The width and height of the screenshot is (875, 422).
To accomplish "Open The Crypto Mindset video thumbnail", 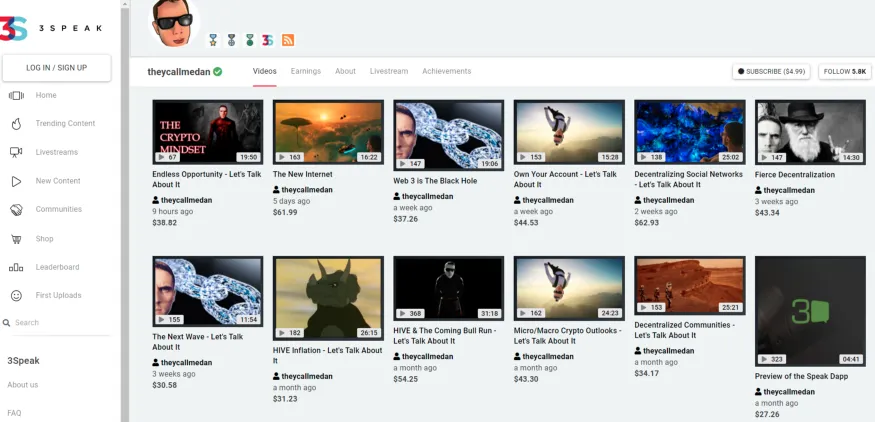I will (x=208, y=132).
